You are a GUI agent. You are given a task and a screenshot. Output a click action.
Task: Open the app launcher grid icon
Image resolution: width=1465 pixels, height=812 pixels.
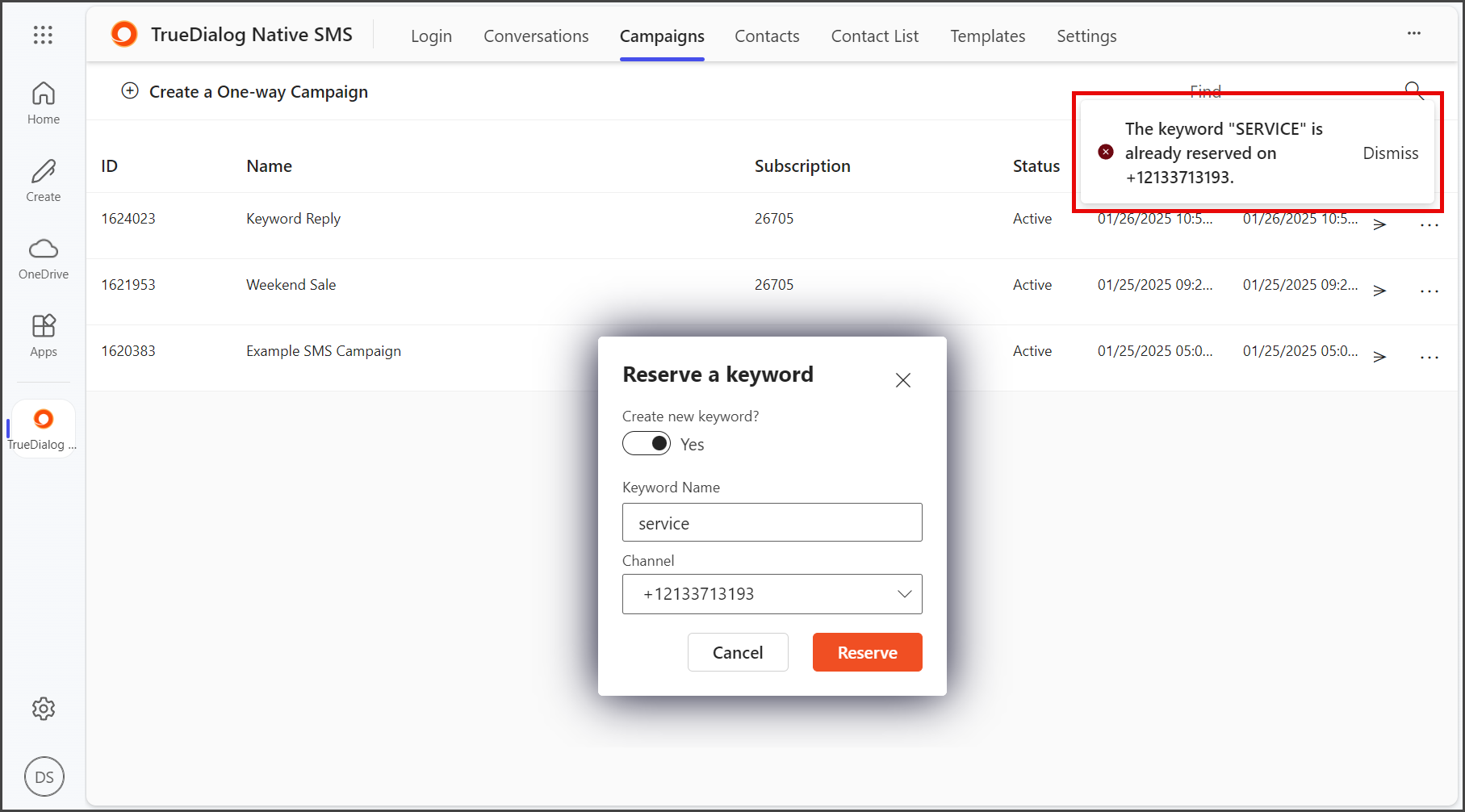click(43, 35)
